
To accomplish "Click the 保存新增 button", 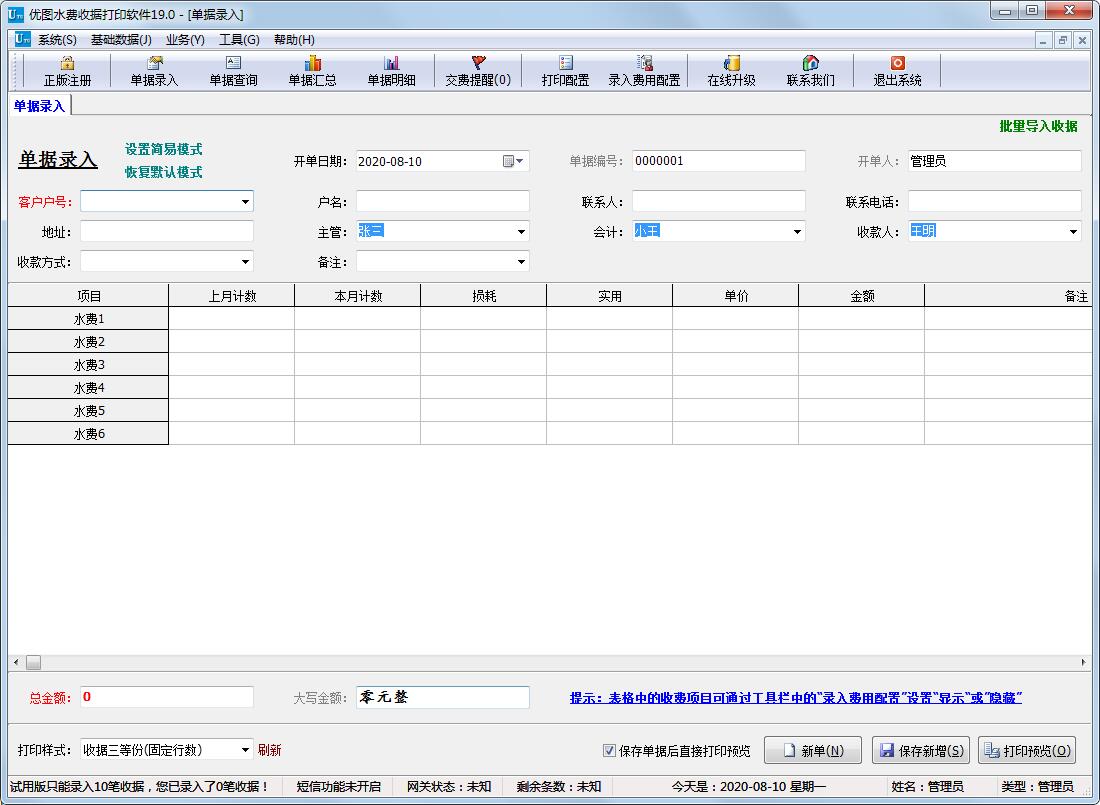I will [919, 751].
